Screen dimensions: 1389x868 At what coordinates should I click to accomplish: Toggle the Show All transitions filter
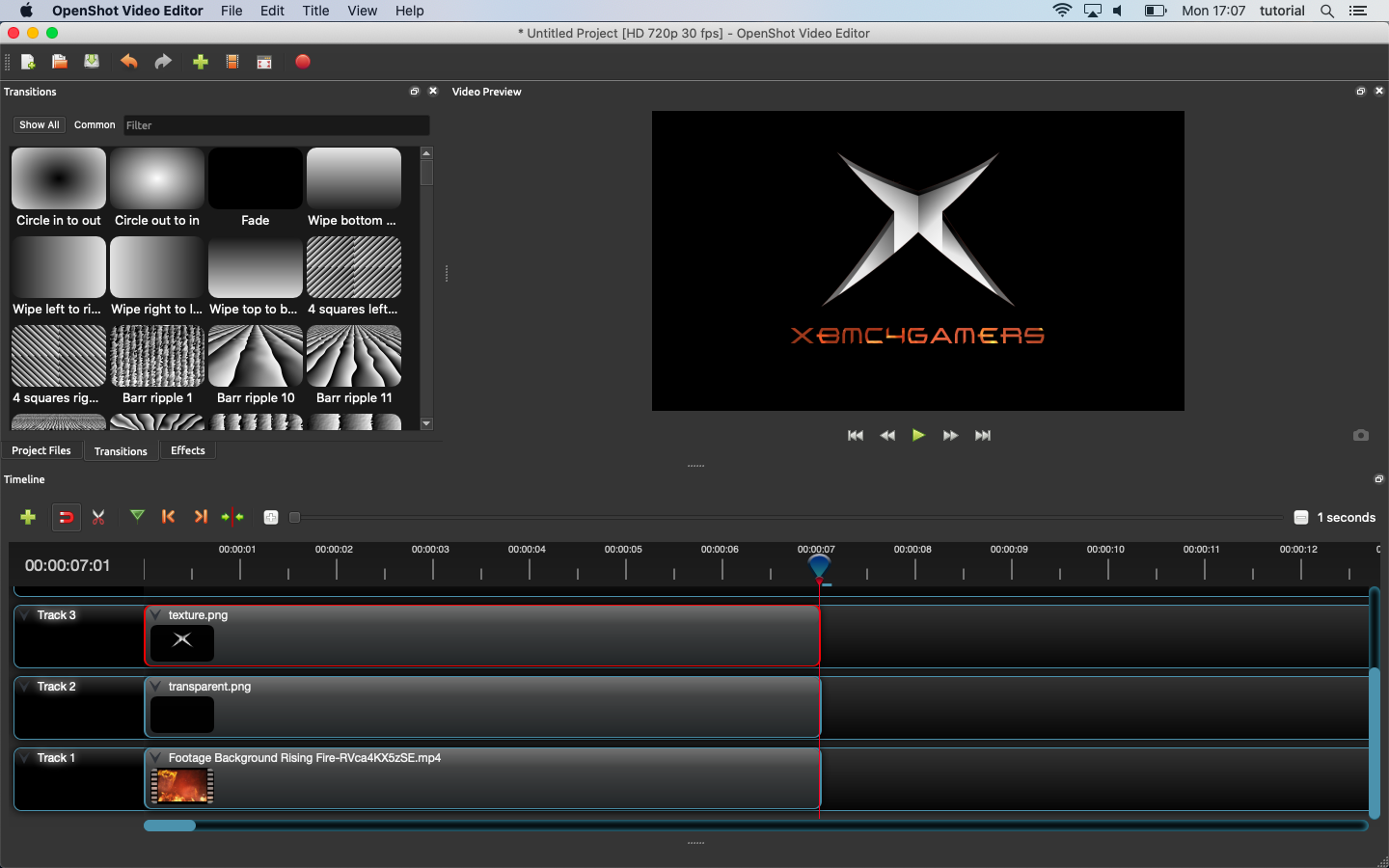click(40, 125)
